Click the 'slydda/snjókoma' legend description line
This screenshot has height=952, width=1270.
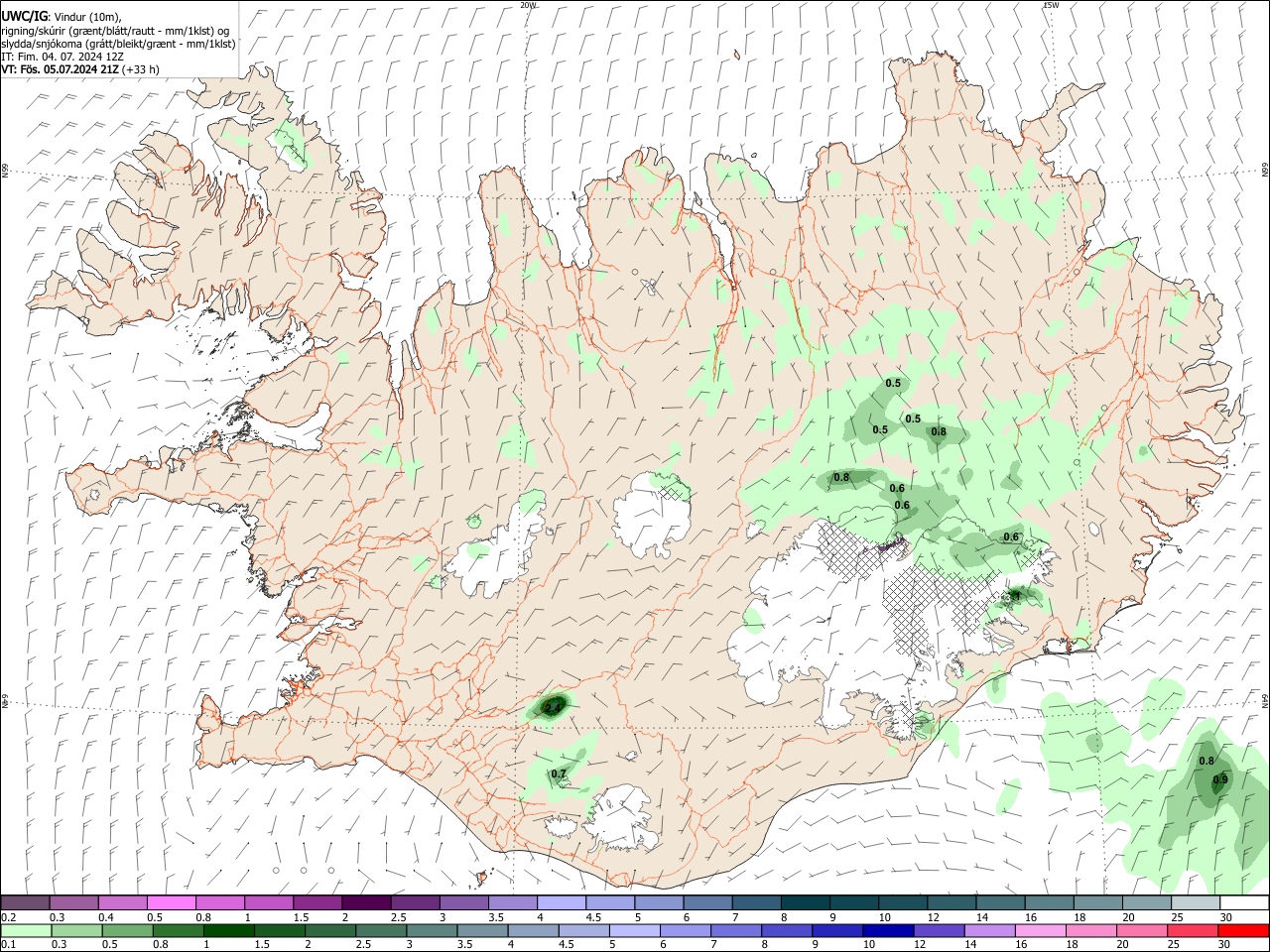(118, 44)
